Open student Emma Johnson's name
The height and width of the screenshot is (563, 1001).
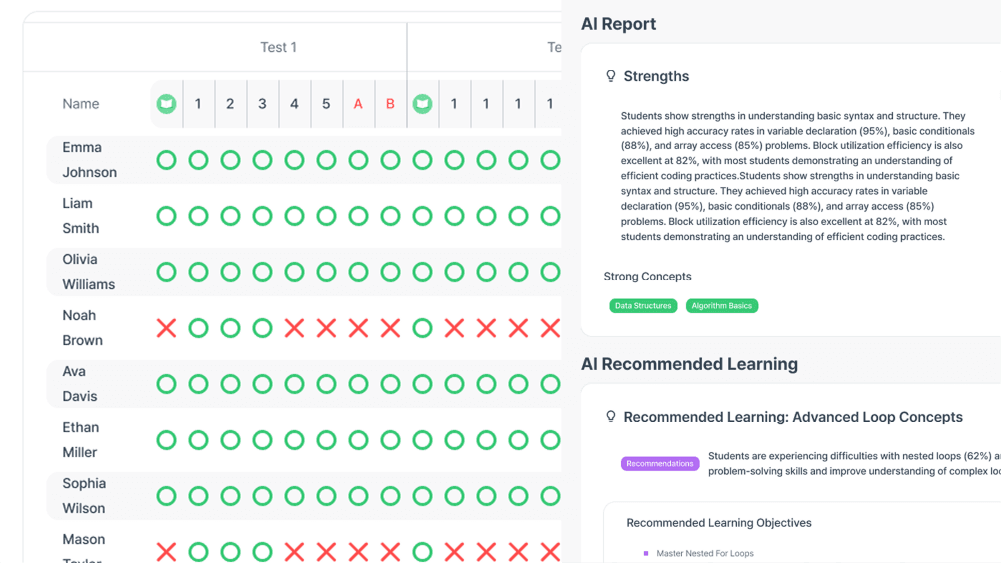point(89,160)
